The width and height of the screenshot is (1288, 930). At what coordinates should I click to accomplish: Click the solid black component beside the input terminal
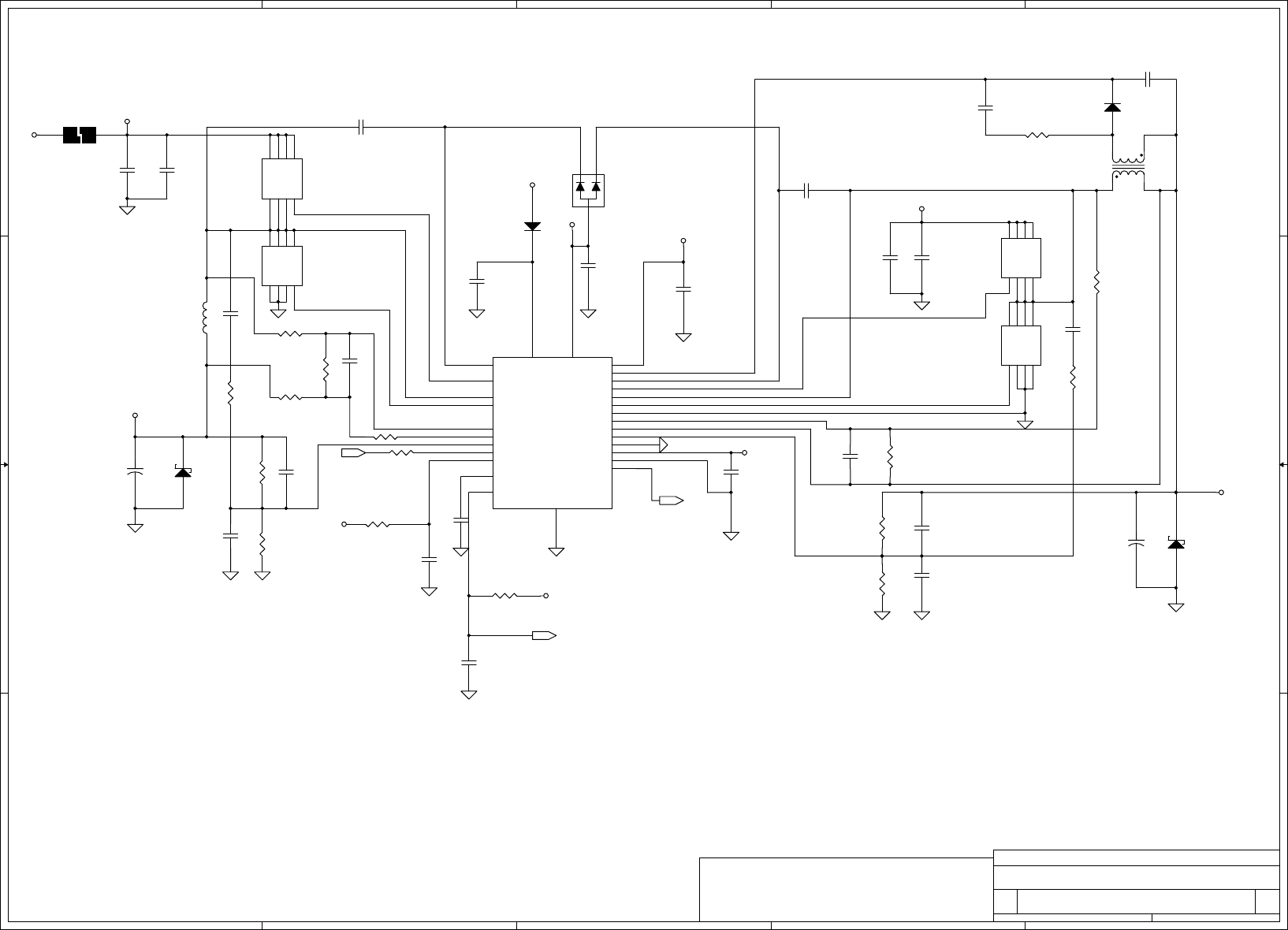[x=80, y=135]
